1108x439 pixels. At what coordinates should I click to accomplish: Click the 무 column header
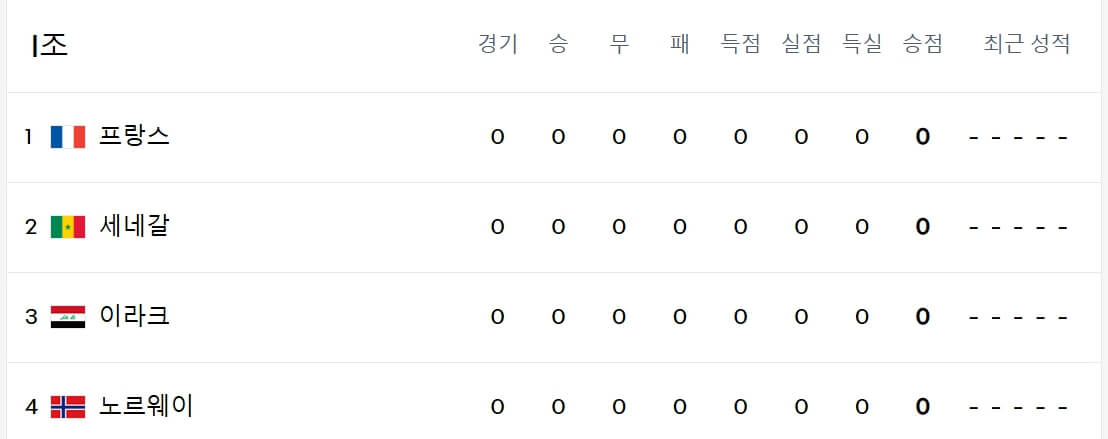(x=619, y=45)
